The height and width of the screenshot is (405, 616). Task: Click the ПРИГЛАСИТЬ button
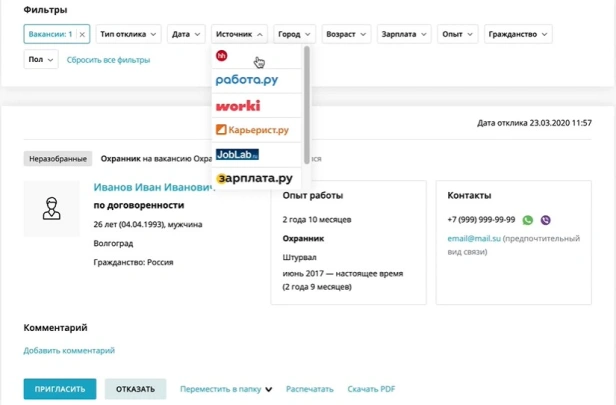[60, 389]
